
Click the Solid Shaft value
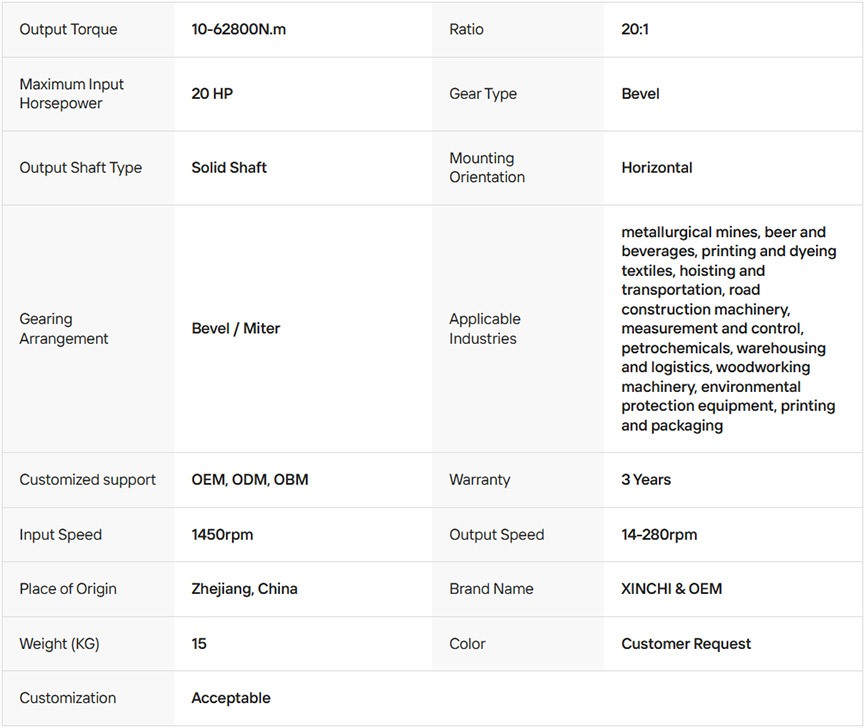point(229,168)
